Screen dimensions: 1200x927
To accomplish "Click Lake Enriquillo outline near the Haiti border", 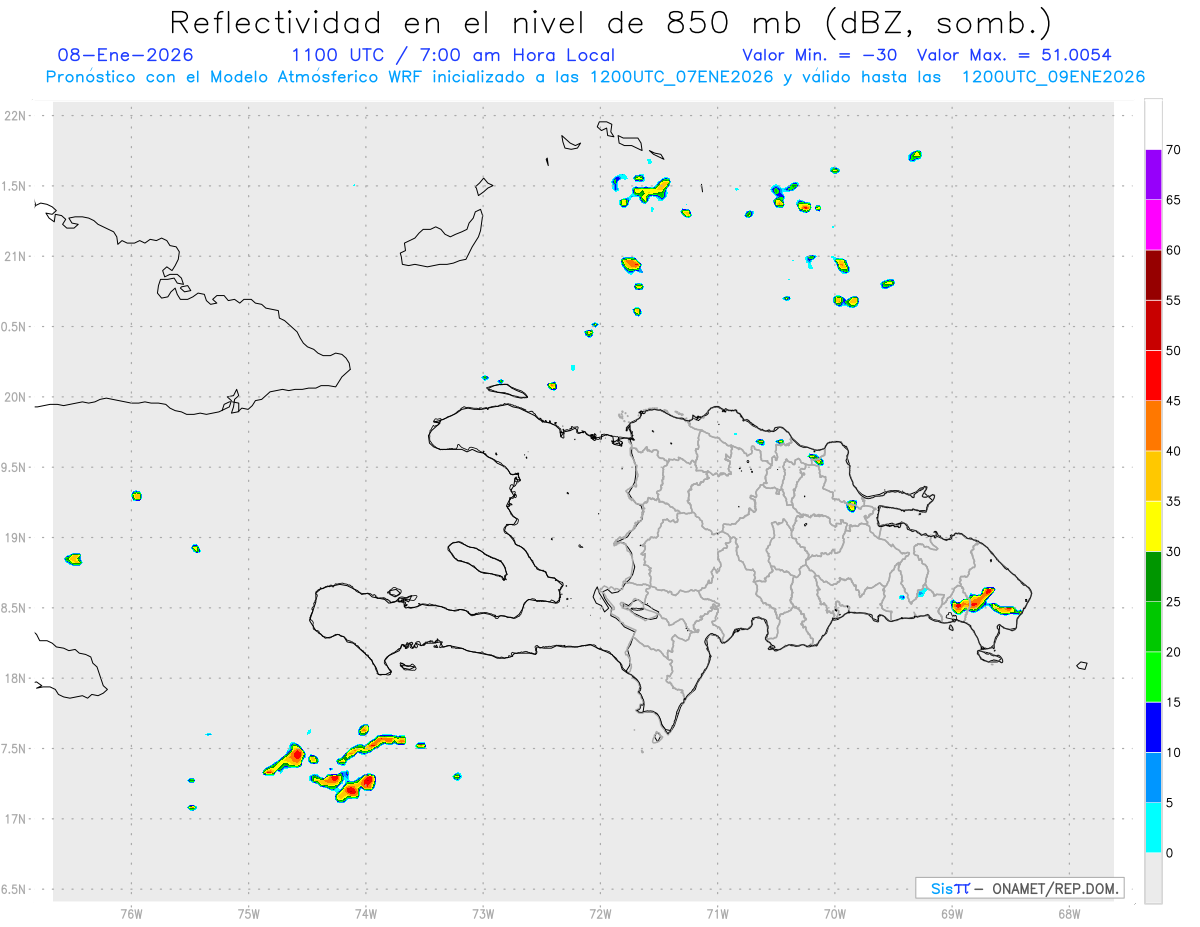I will coord(638,607).
